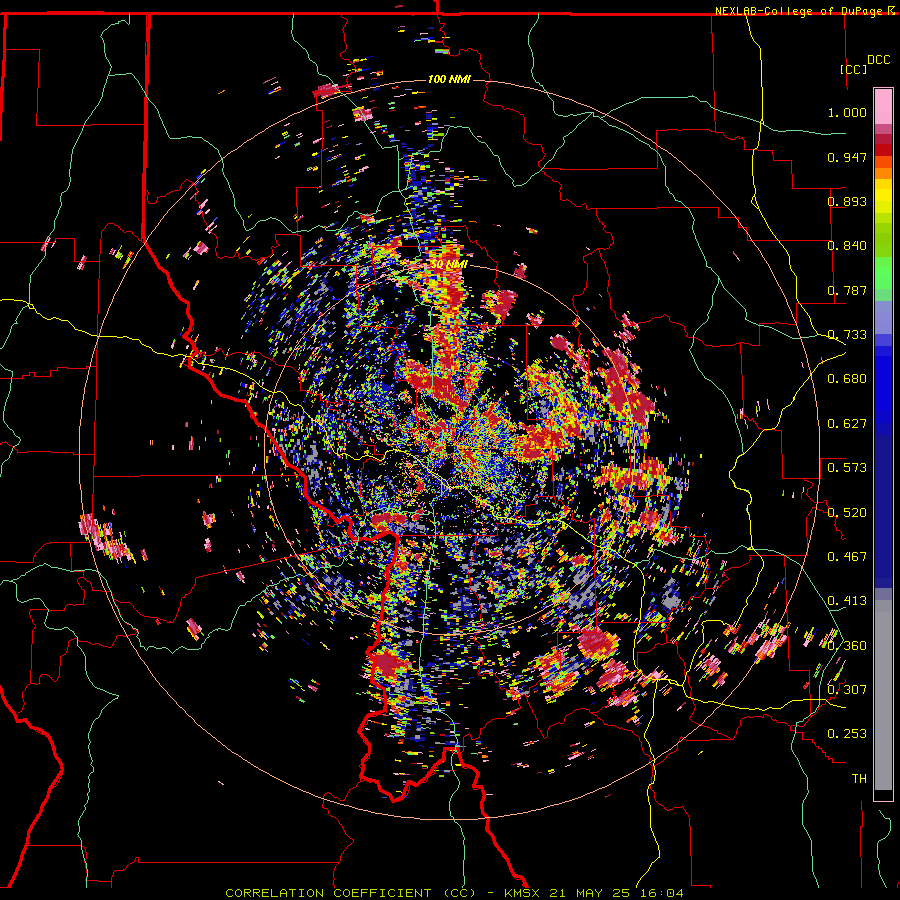Pick the gray segment of the color bar
Viewport: 900px width, 900px height.
(883, 695)
